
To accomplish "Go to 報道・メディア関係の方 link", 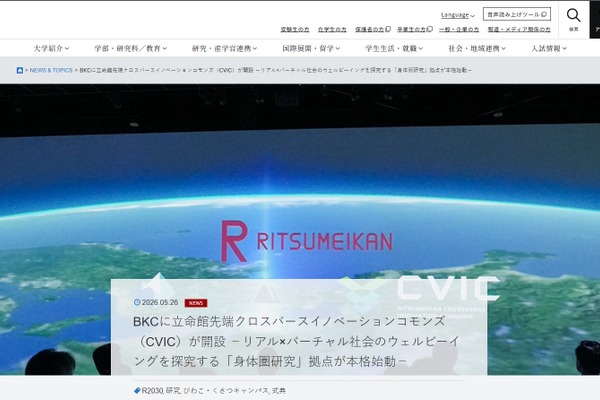I will (x=519, y=29).
